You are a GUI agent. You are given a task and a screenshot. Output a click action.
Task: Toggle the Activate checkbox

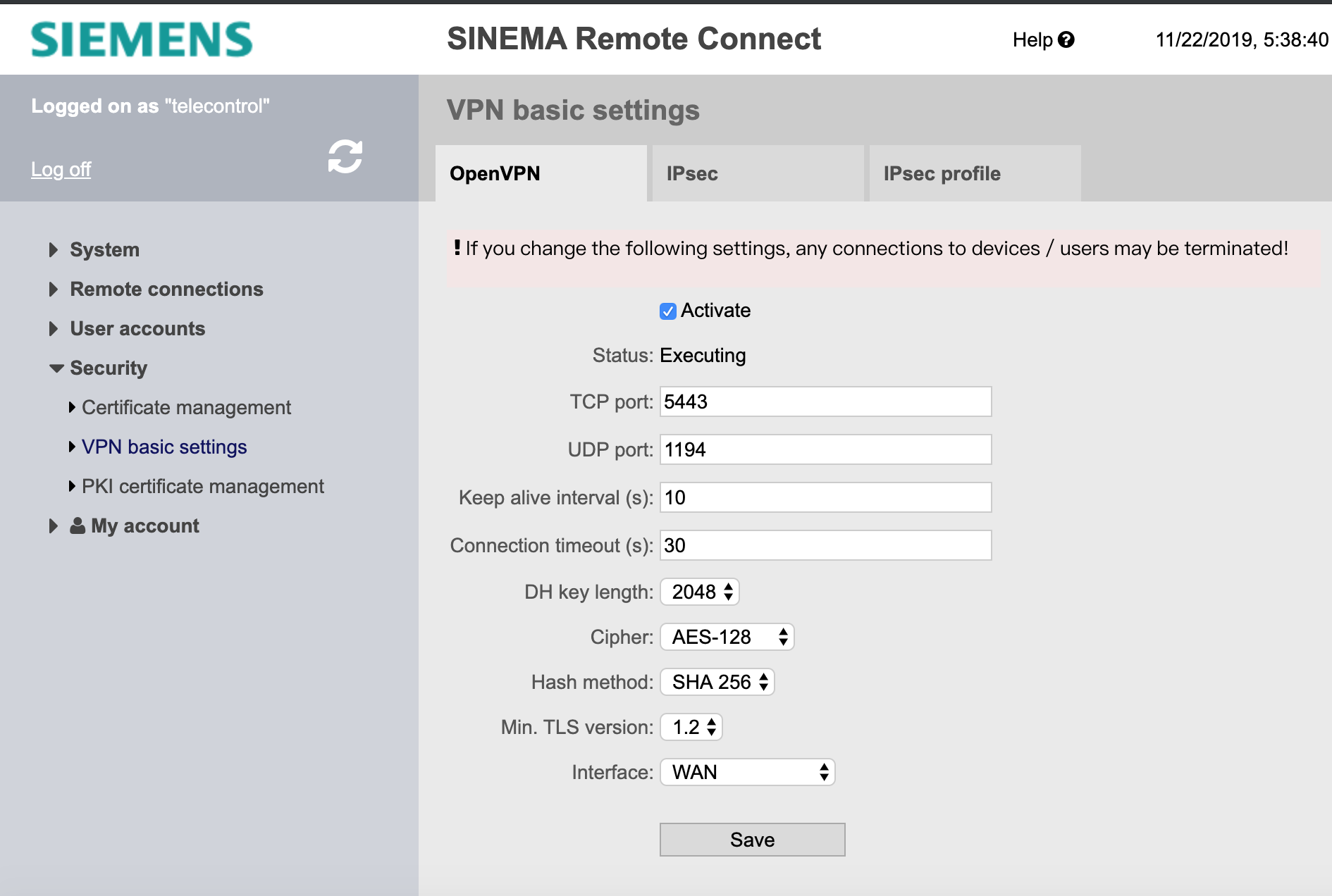tap(667, 311)
